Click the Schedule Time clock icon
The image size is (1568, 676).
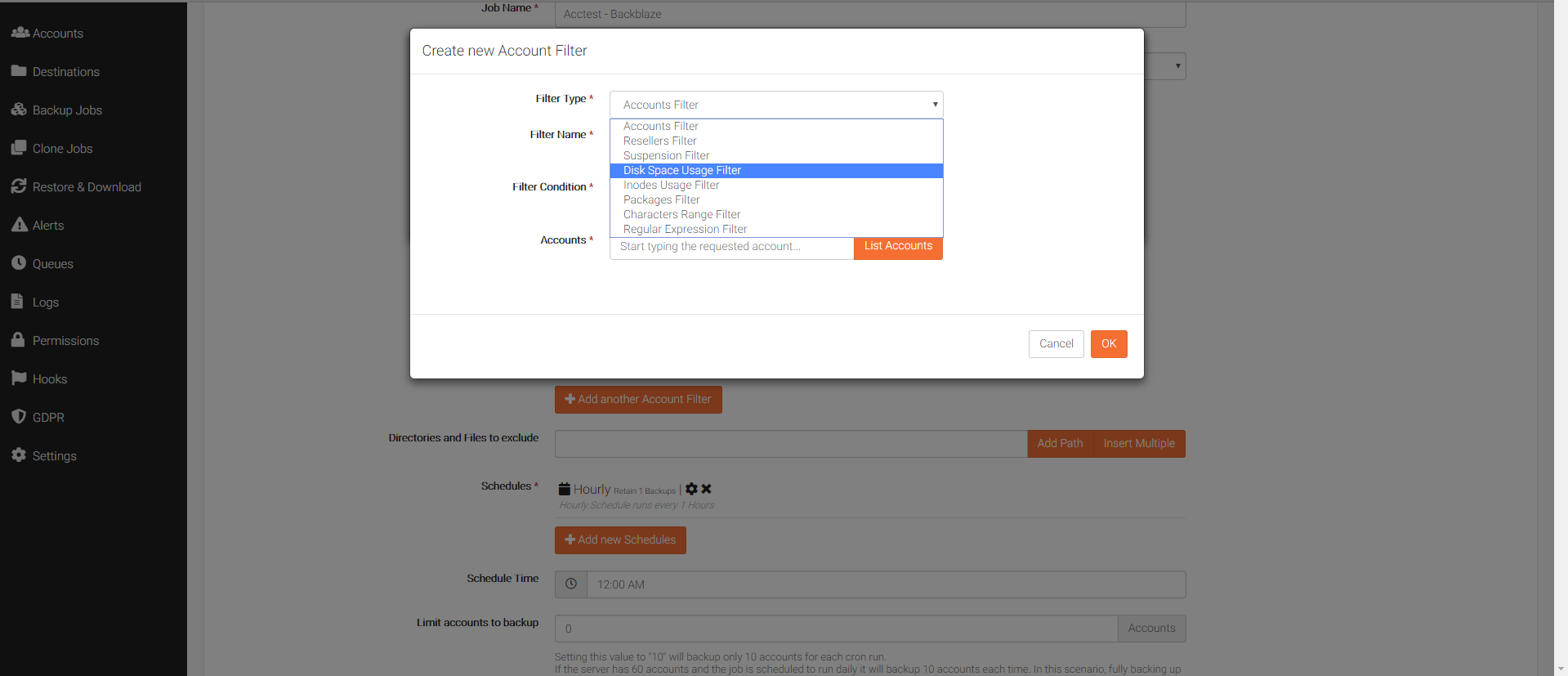[571, 584]
